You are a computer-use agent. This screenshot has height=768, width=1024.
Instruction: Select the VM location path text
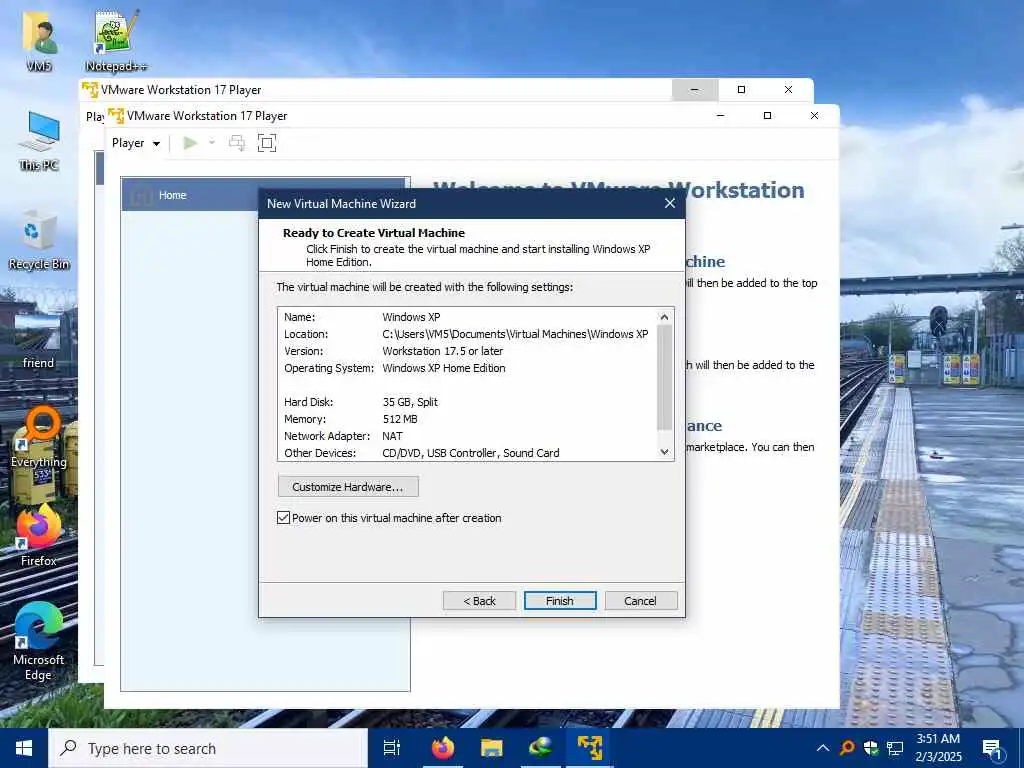(515, 334)
